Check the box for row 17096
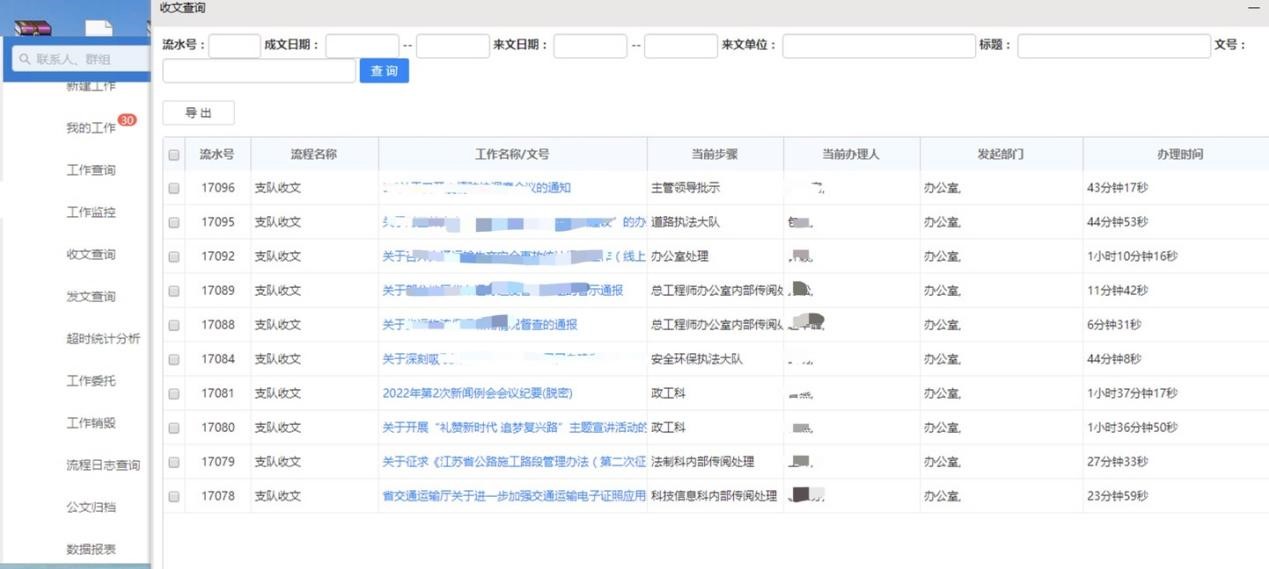Image resolution: width=1269 pixels, height=569 pixels. tap(174, 188)
